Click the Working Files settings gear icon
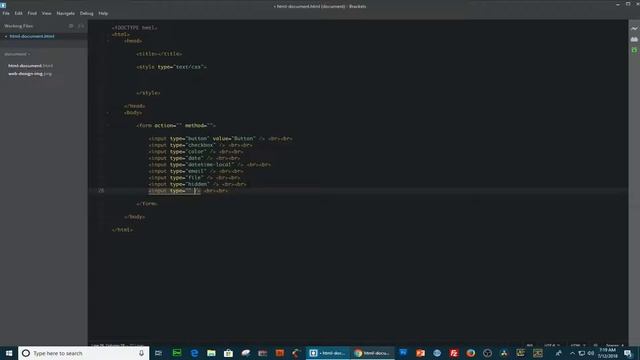This screenshot has height=360, width=640. coord(71,26)
